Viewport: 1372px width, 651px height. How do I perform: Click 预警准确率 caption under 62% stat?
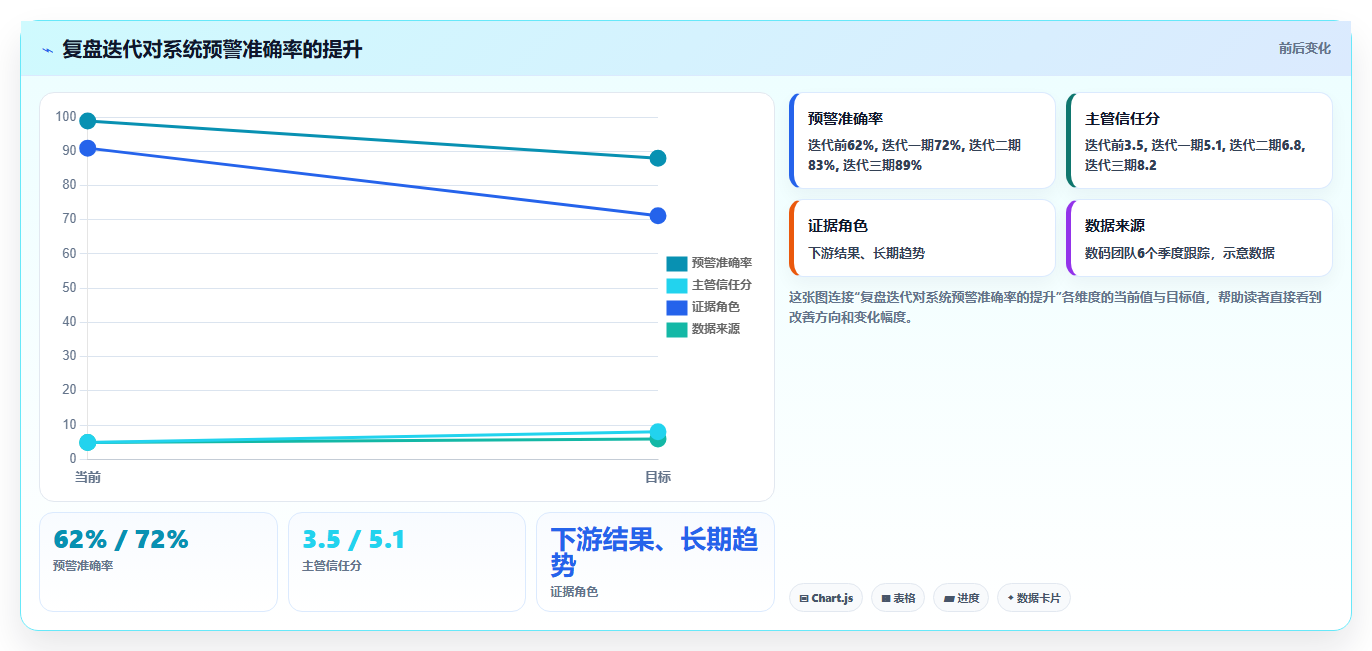[x=83, y=566]
